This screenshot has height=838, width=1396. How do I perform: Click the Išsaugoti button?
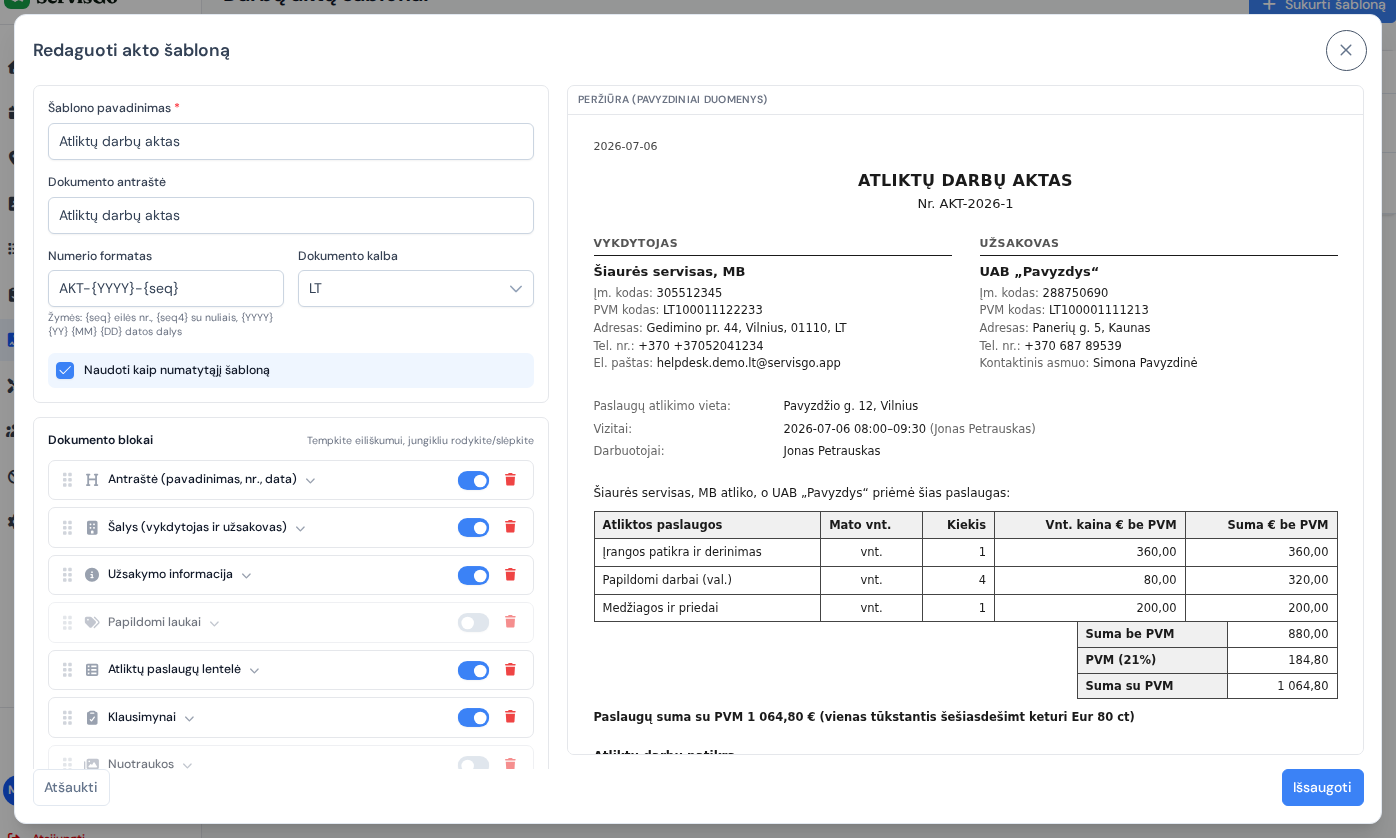point(1323,787)
